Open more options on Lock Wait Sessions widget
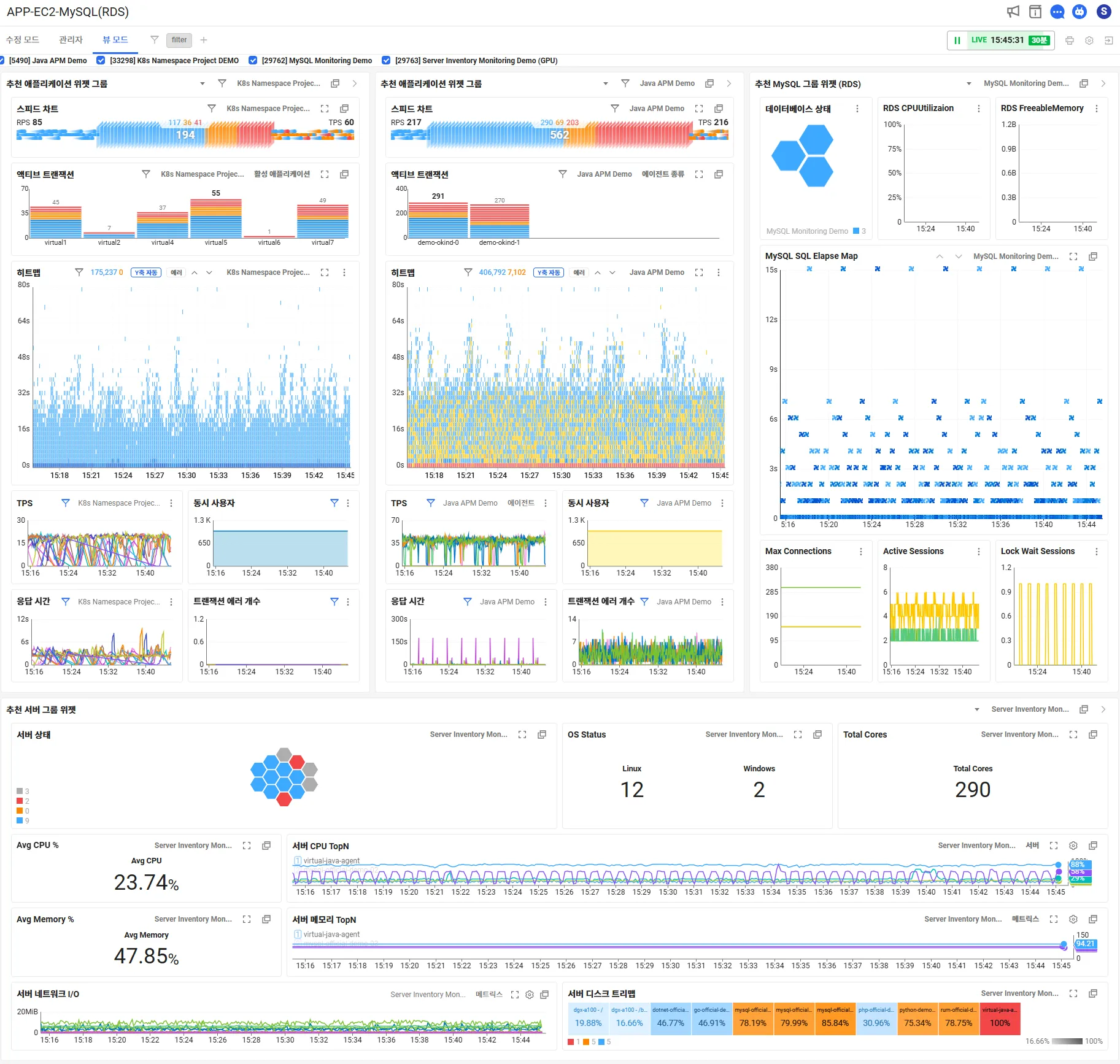This screenshot has height=1064, width=1120. point(1097,552)
